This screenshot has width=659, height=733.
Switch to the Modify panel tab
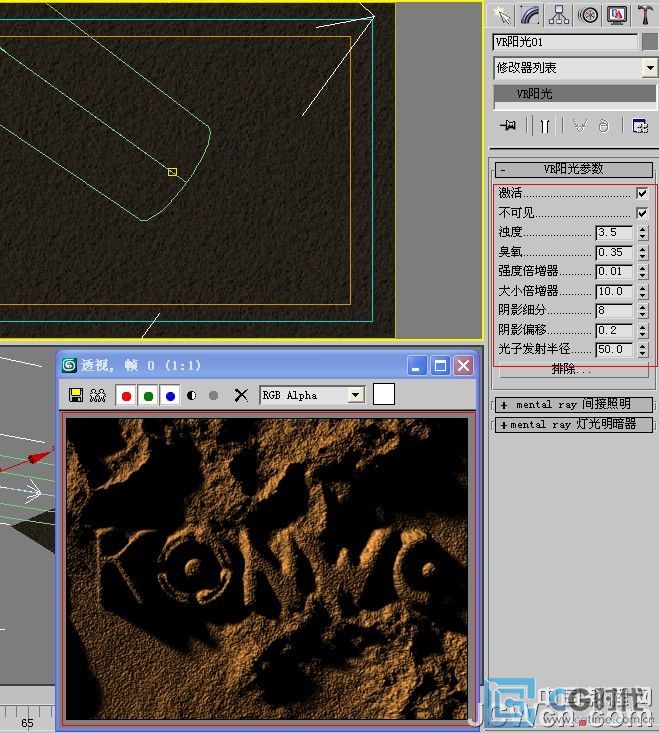[530, 14]
